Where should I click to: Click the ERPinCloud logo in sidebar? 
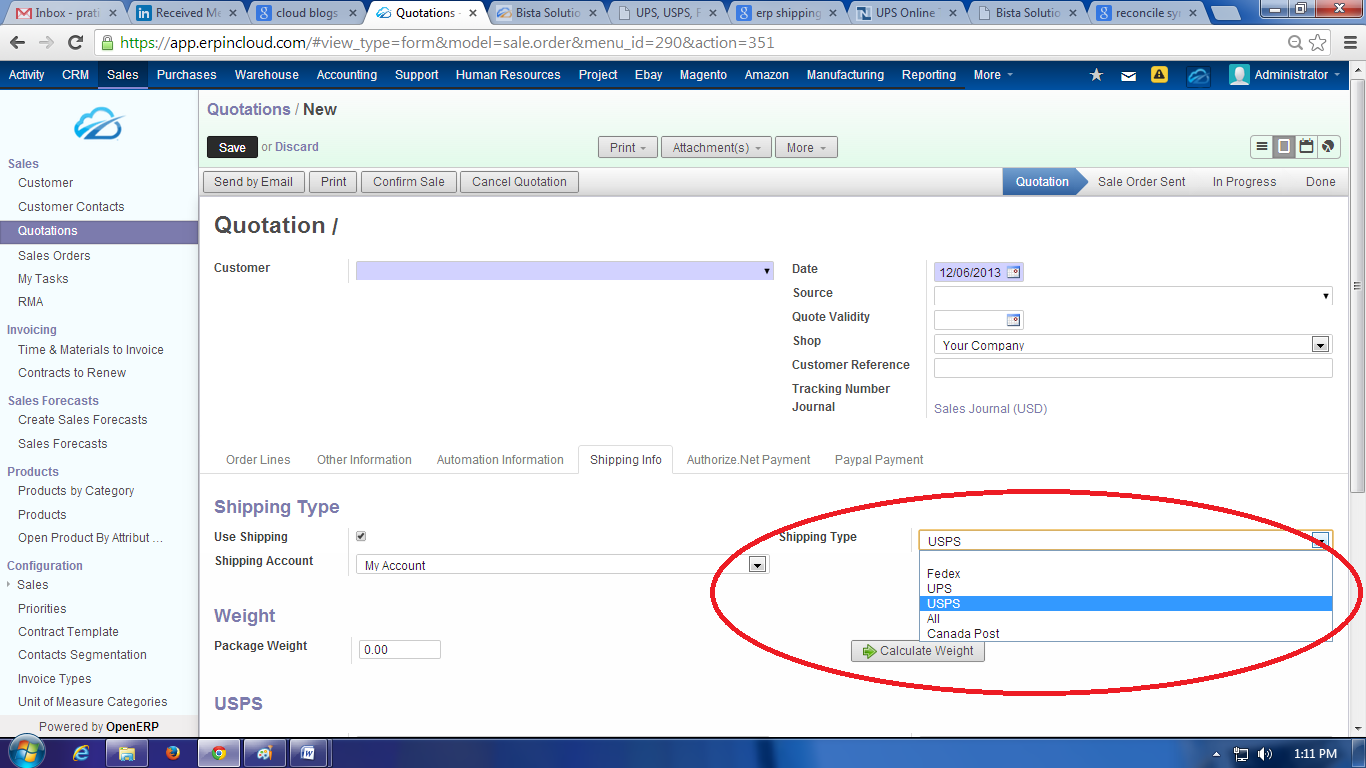click(98, 125)
